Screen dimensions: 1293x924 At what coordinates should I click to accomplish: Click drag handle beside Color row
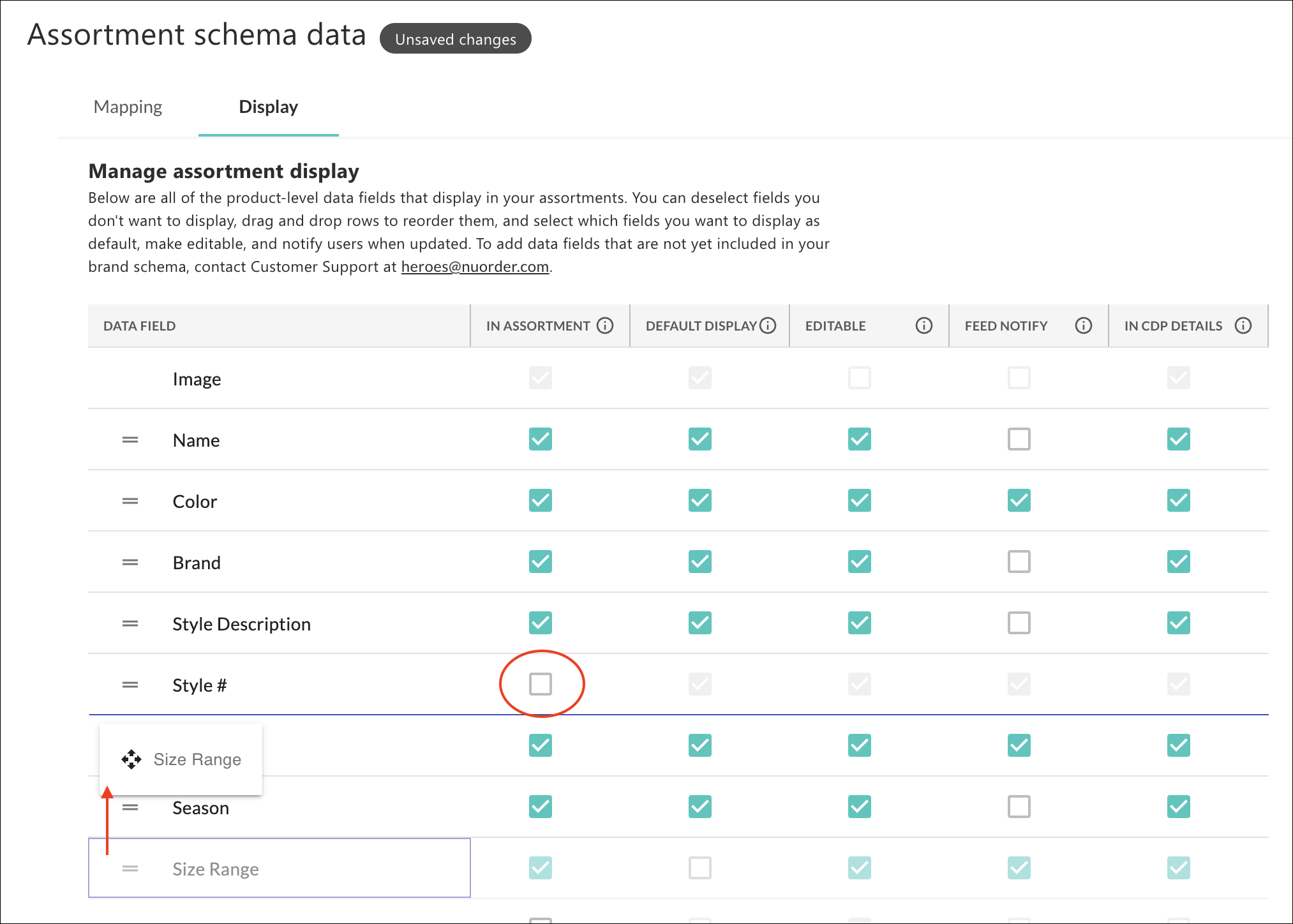[130, 502]
